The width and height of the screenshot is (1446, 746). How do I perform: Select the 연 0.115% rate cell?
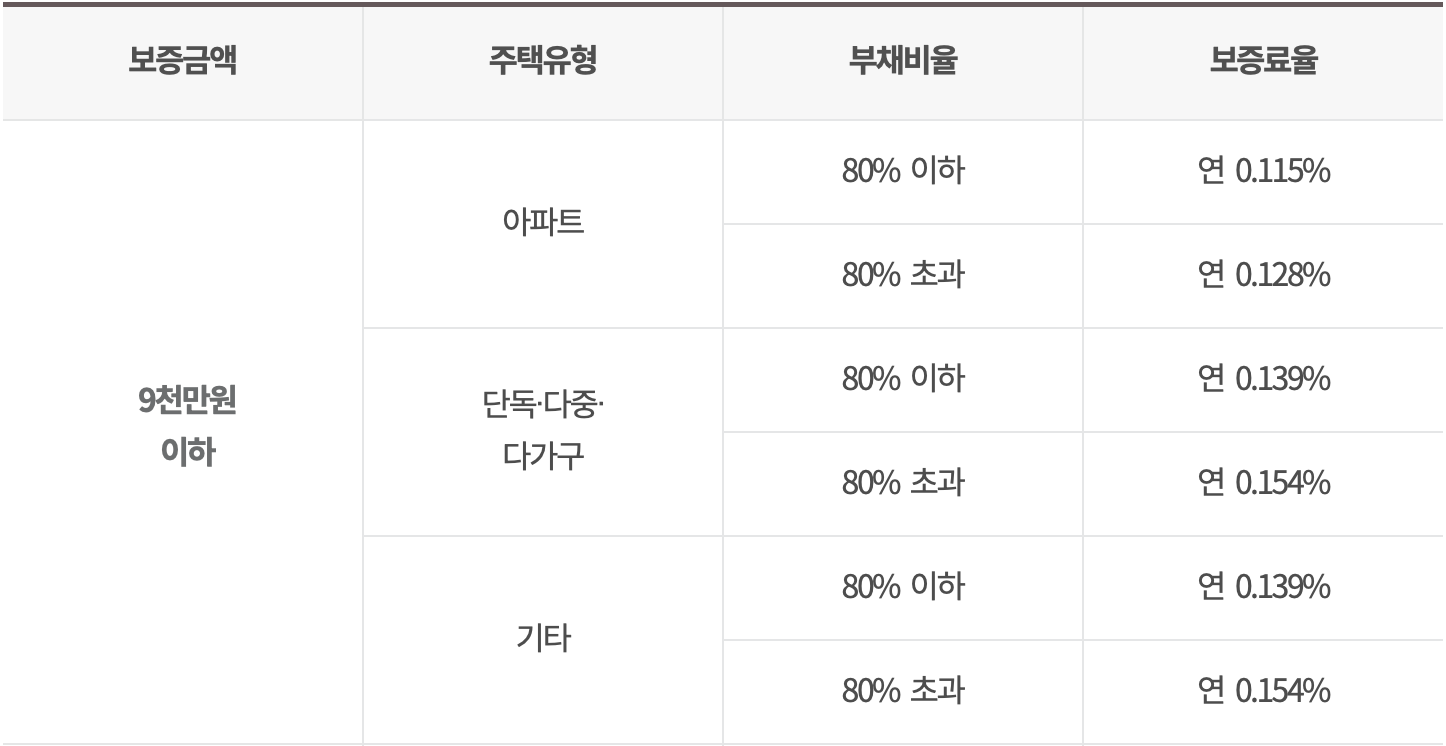1264,172
